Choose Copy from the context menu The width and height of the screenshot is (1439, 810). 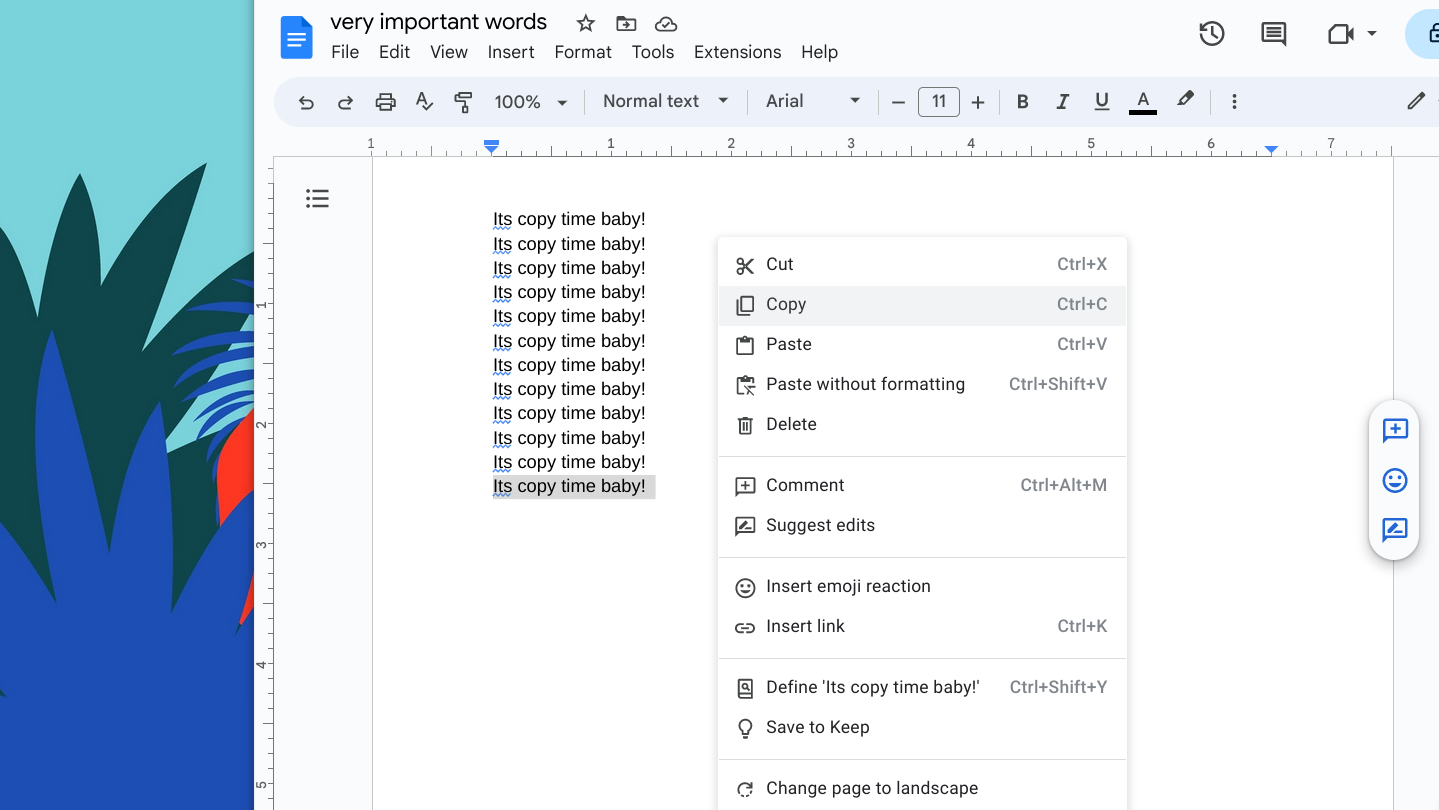pos(922,305)
